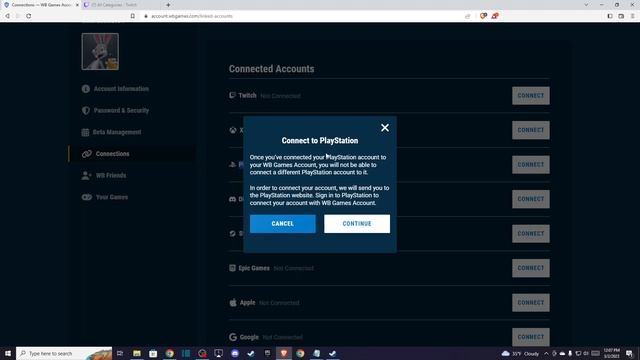This screenshot has width=640, height=360.
Task: Toggle the browser sidebar panel
Action: (610, 16)
